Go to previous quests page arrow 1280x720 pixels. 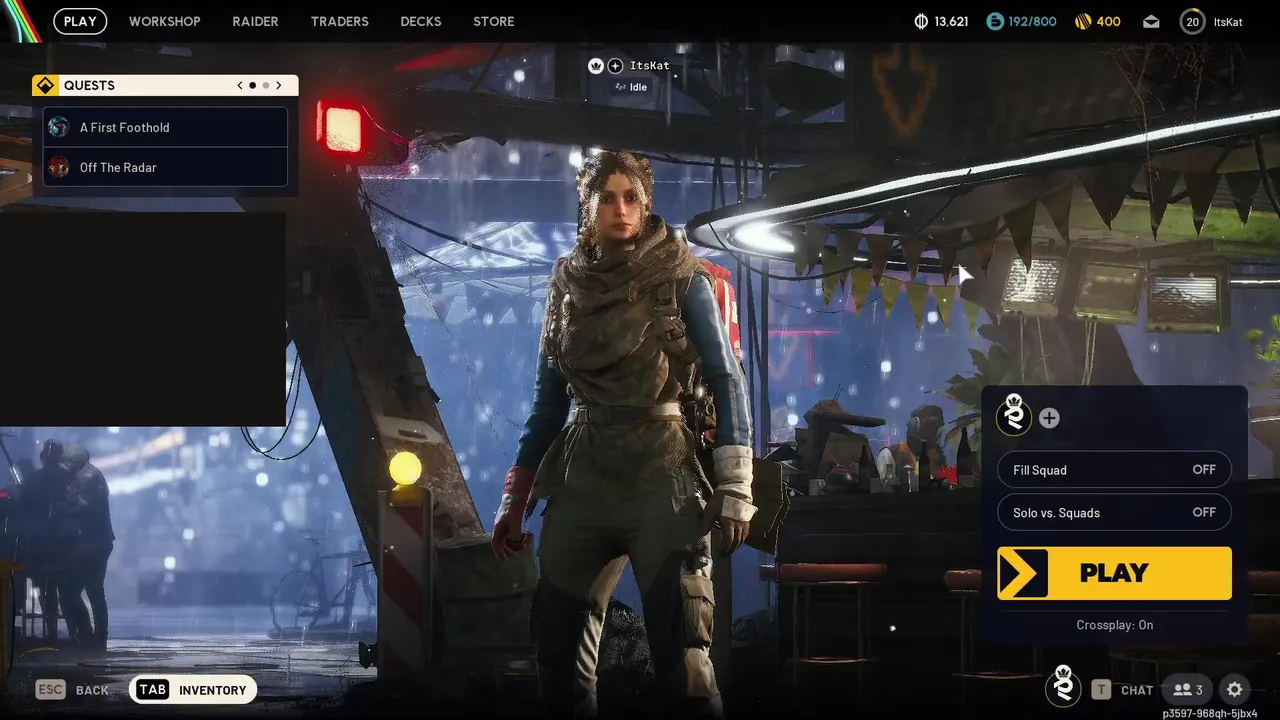pos(240,85)
